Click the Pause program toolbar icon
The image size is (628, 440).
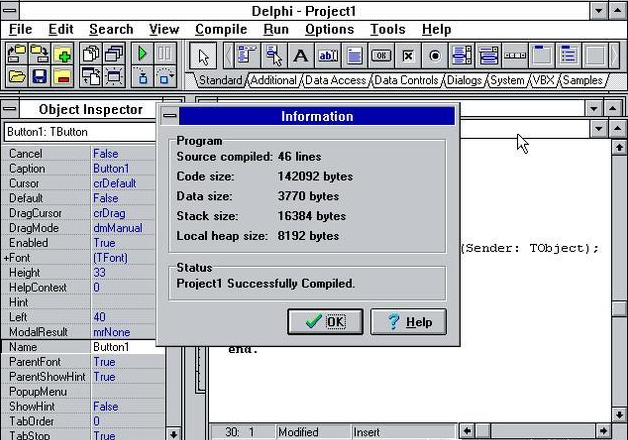166,53
